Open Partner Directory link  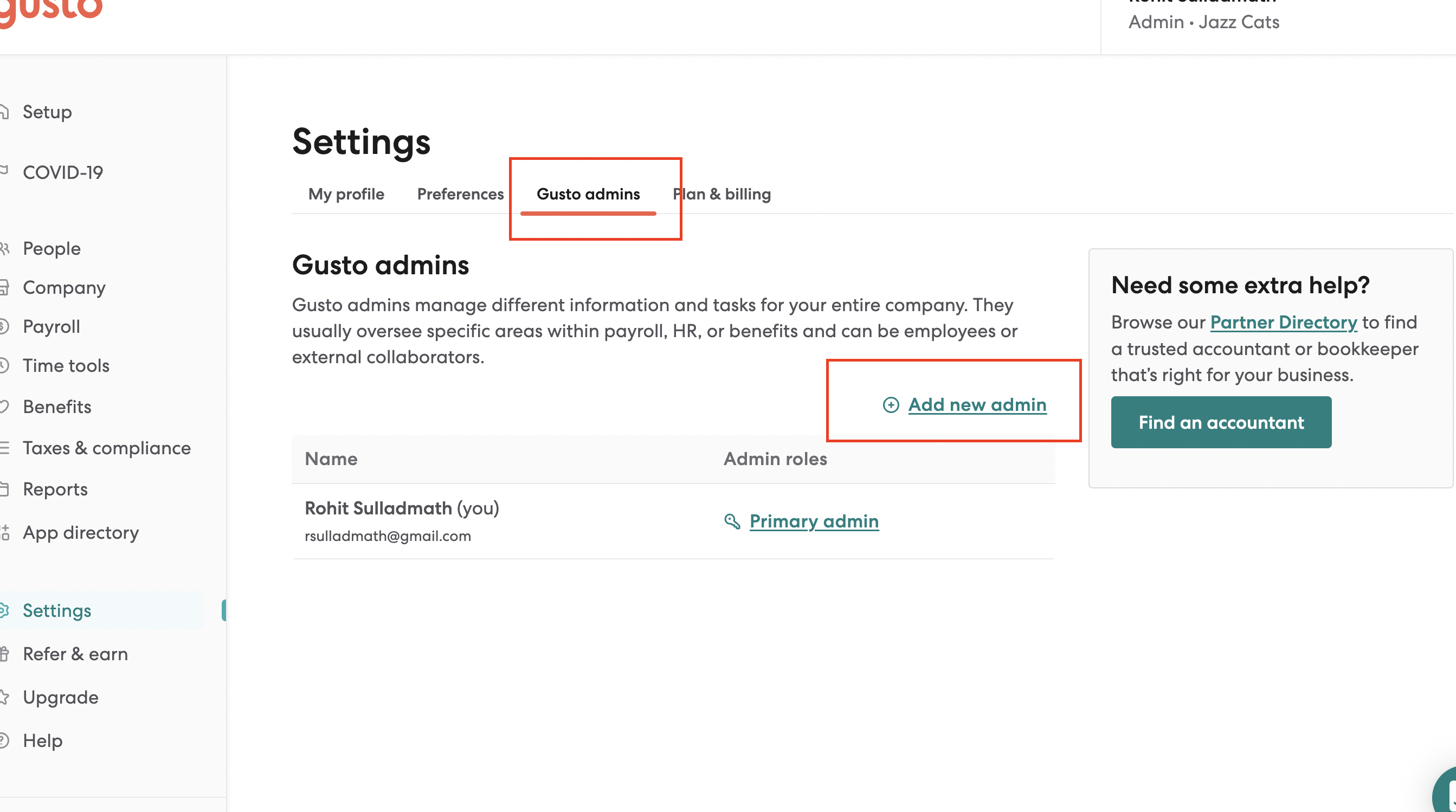pos(1284,322)
